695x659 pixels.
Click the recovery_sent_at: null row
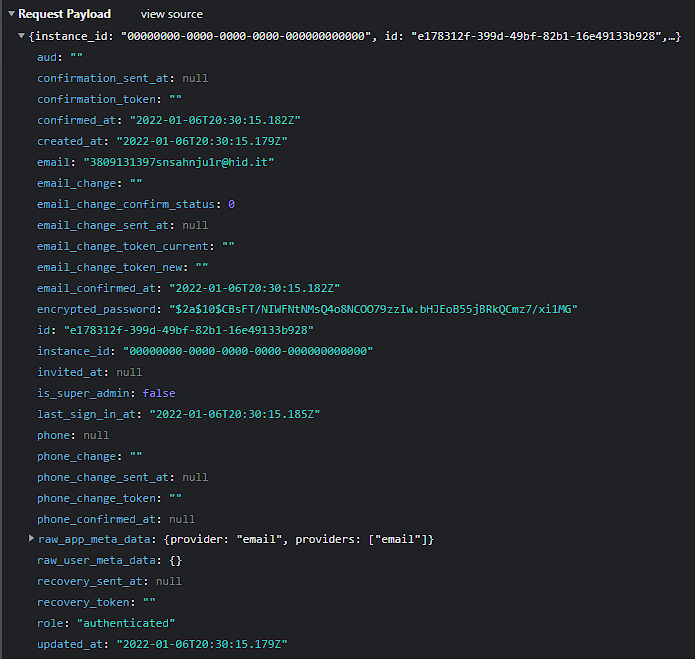[109, 581]
